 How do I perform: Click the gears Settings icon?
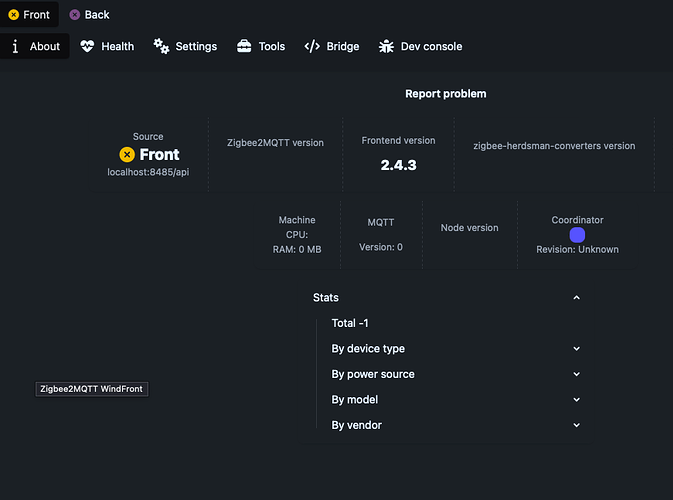pyautogui.click(x=161, y=46)
